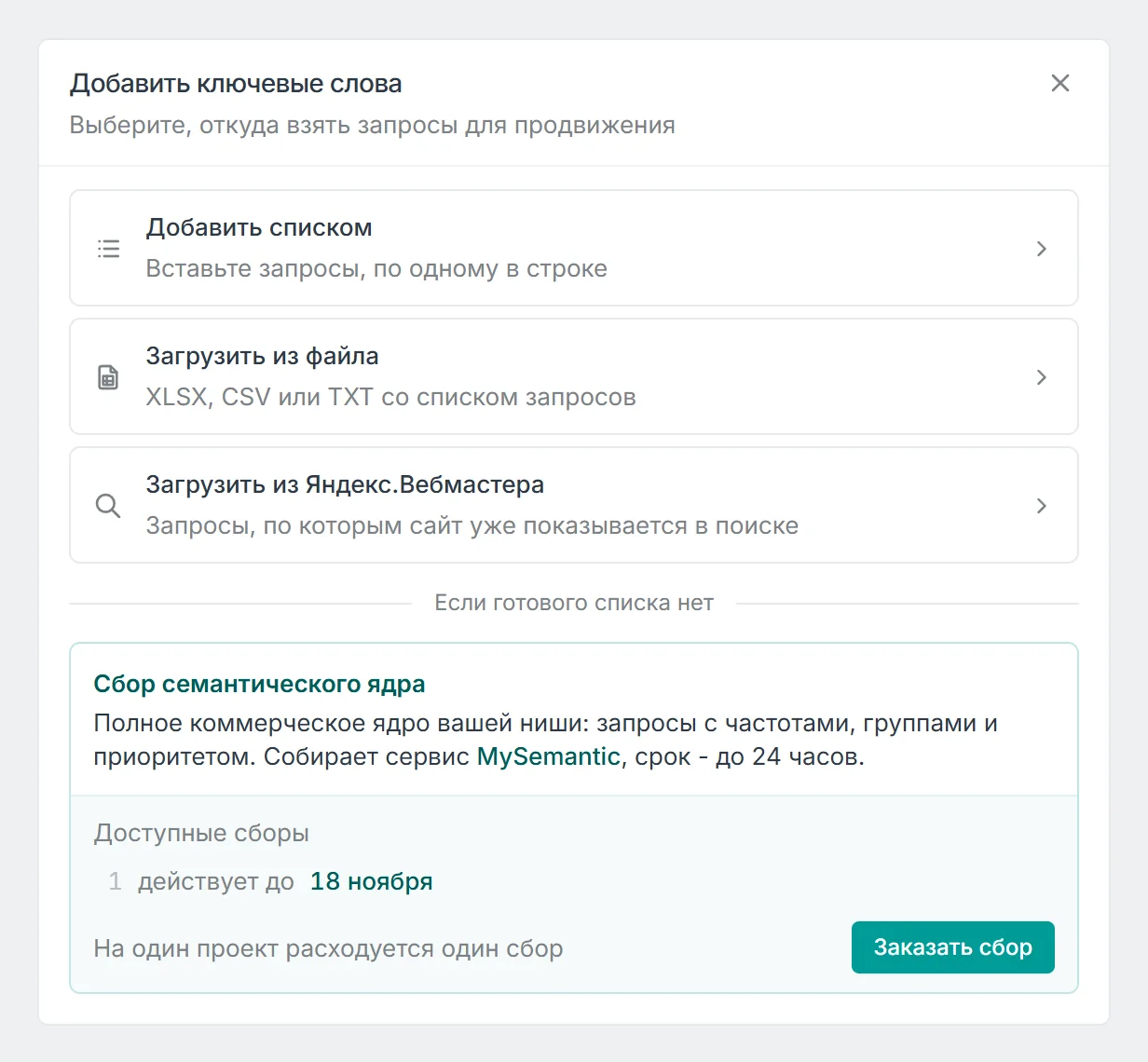The height and width of the screenshot is (1062, 1148).
Task: Click the text Вставьте запросы, по одному в строке
Action: (376, 268)
